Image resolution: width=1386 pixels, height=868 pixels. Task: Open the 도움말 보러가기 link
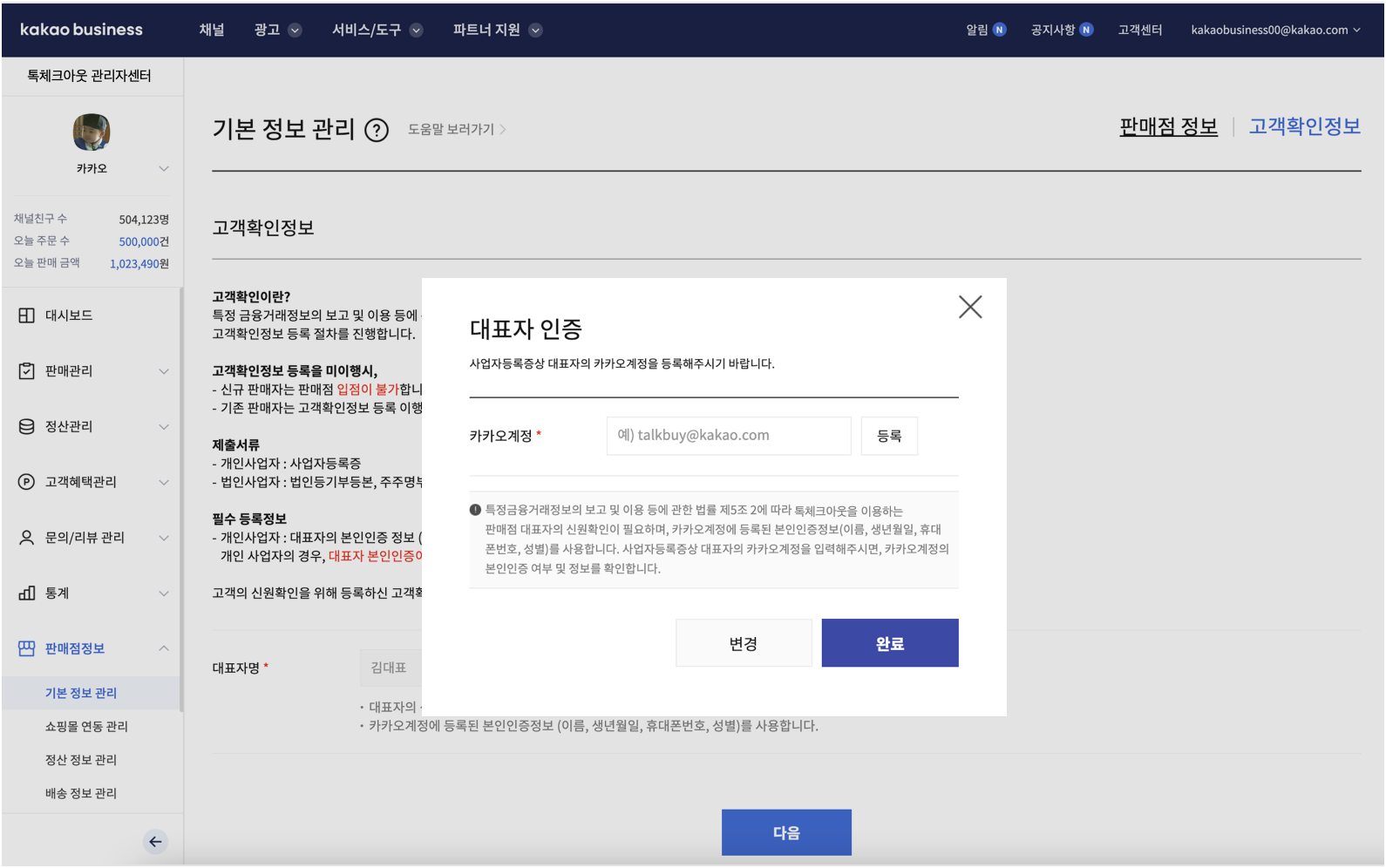[x=456, y=130]
